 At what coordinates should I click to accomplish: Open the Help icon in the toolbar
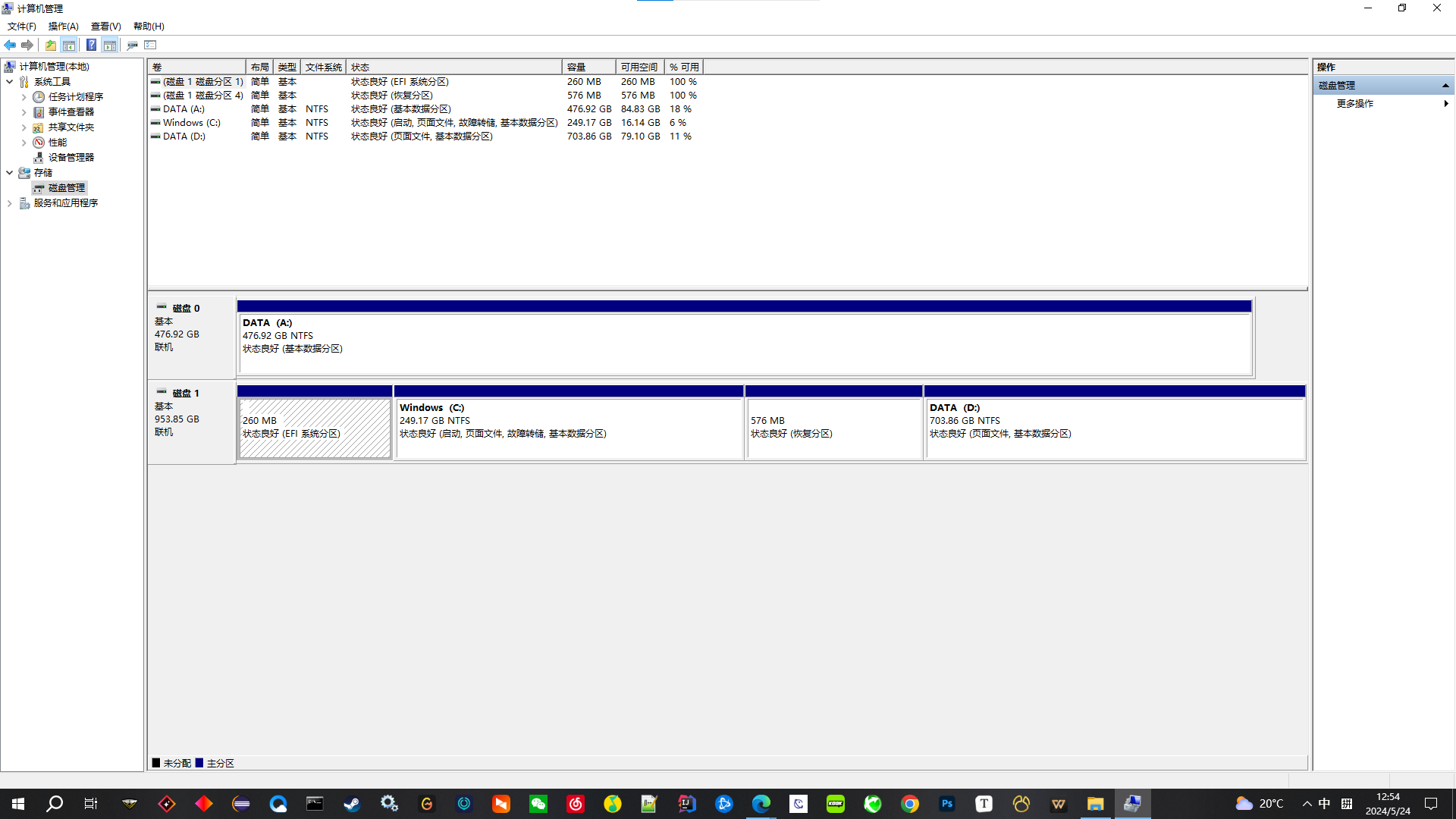(x=91, y=45)
